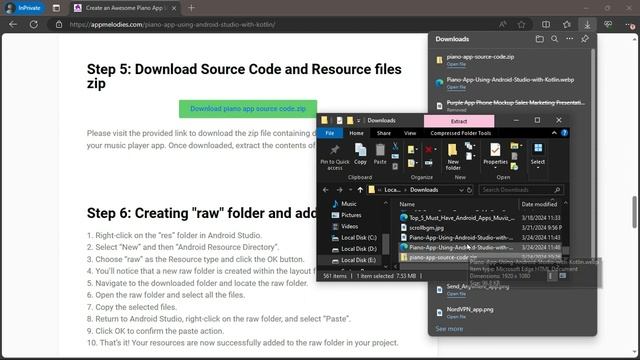Click Copy in Explorer ribbon
The image size is (640, 360).
pos(360,154)
